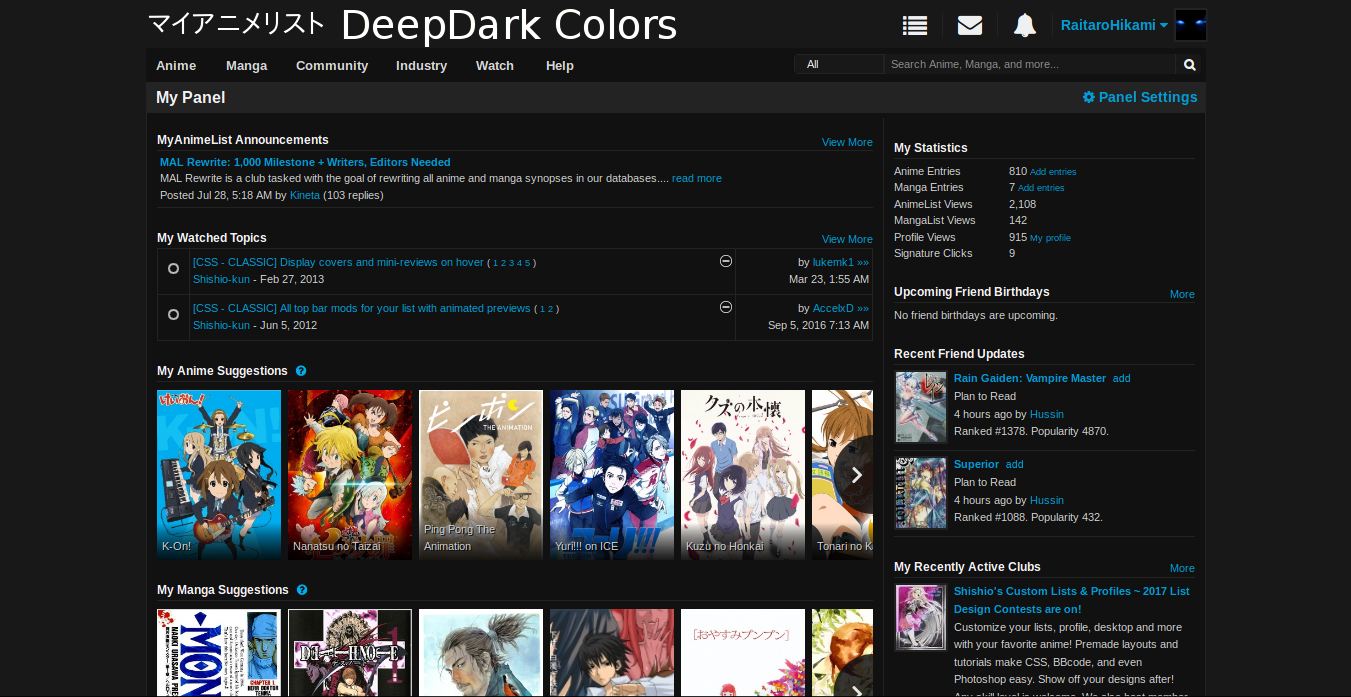The width and height of the screenshot is (1351, 697).
Task: Click the MyAnimeList Japanese logo
Action: tap(236, 24)
